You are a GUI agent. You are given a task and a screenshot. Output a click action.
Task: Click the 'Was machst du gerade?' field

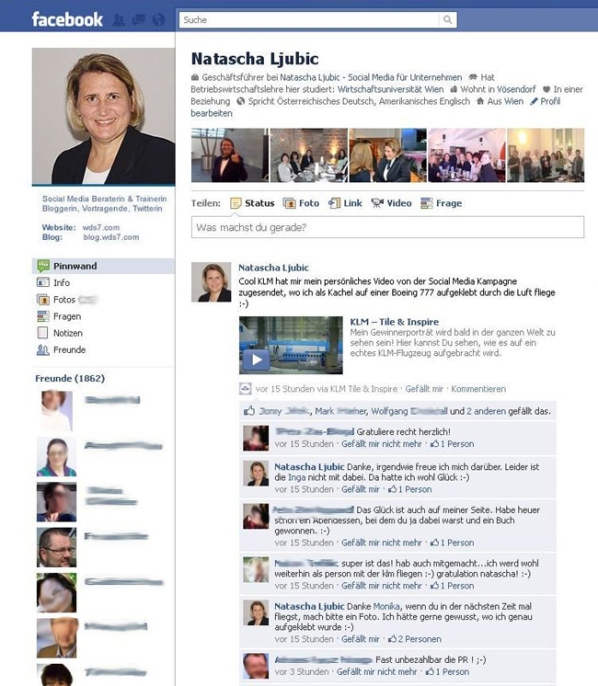(x=388, y=227)
